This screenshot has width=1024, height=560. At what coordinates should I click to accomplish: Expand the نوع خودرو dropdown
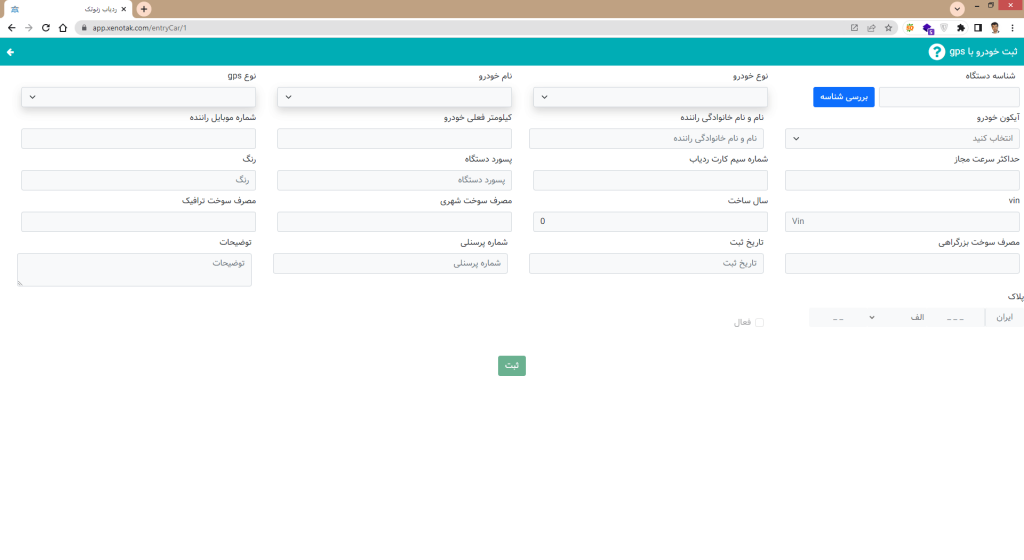coord(650,97)
